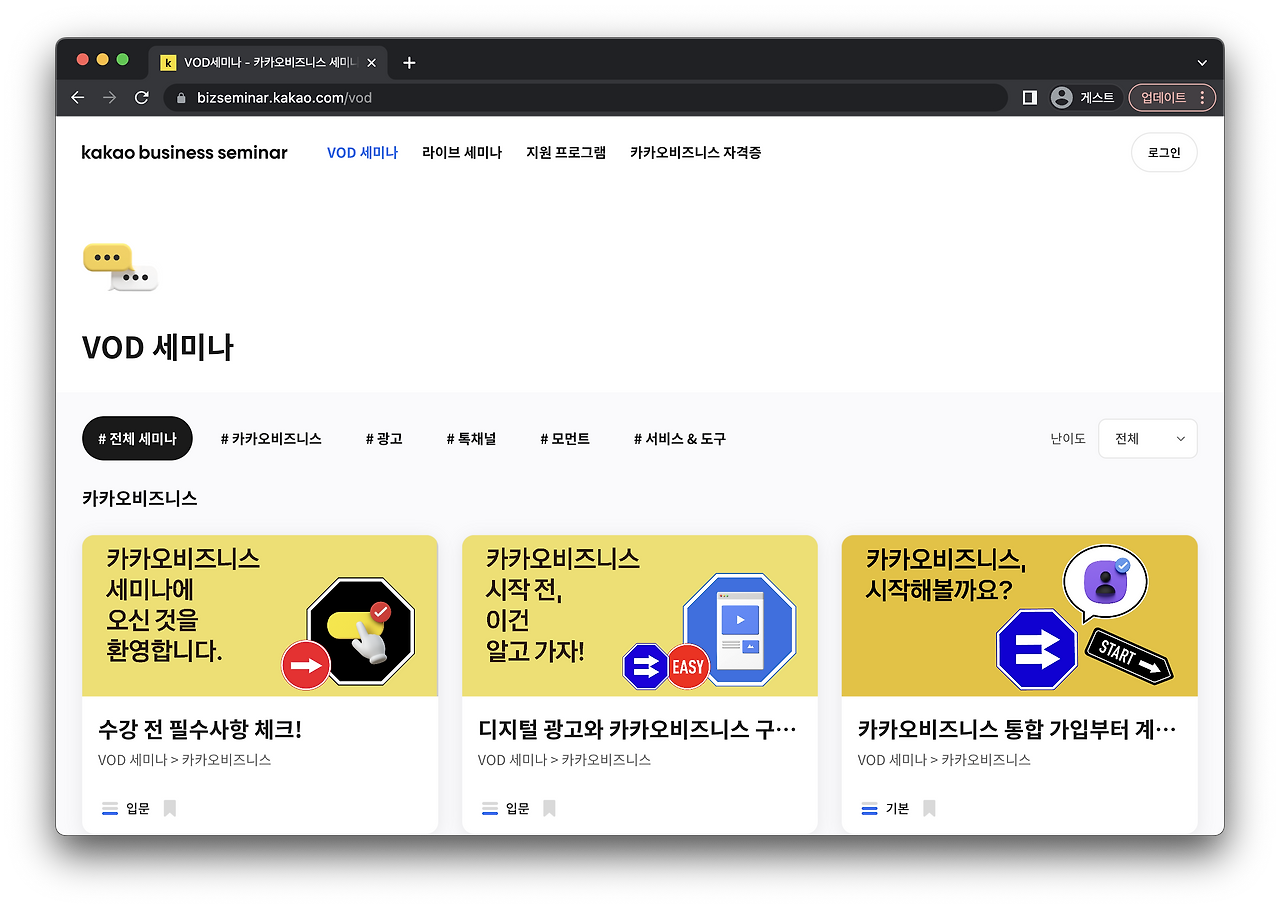Click the guest profile icon in the toolbar

1061,97
